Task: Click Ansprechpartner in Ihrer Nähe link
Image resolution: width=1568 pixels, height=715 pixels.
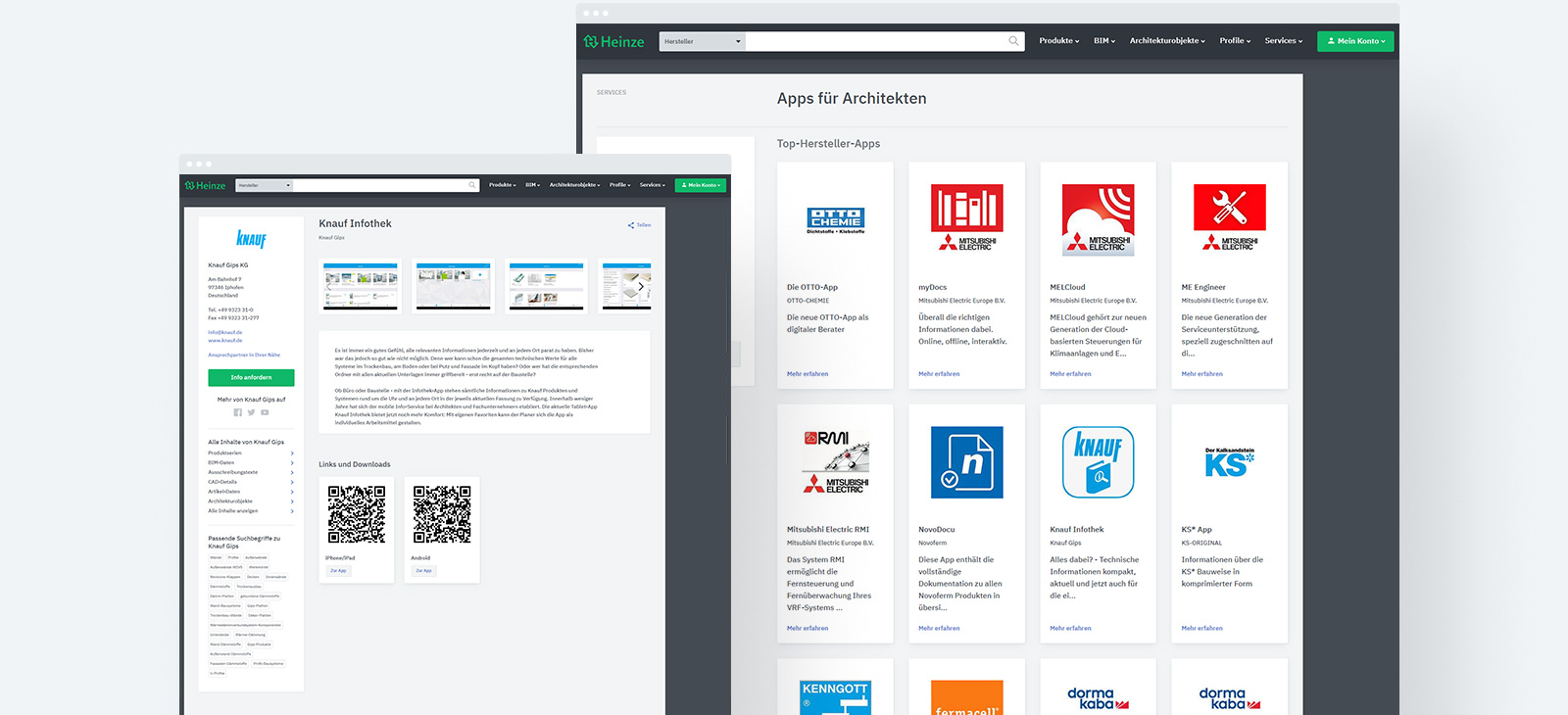Action: pyautogui.click(x=244, y=356)
